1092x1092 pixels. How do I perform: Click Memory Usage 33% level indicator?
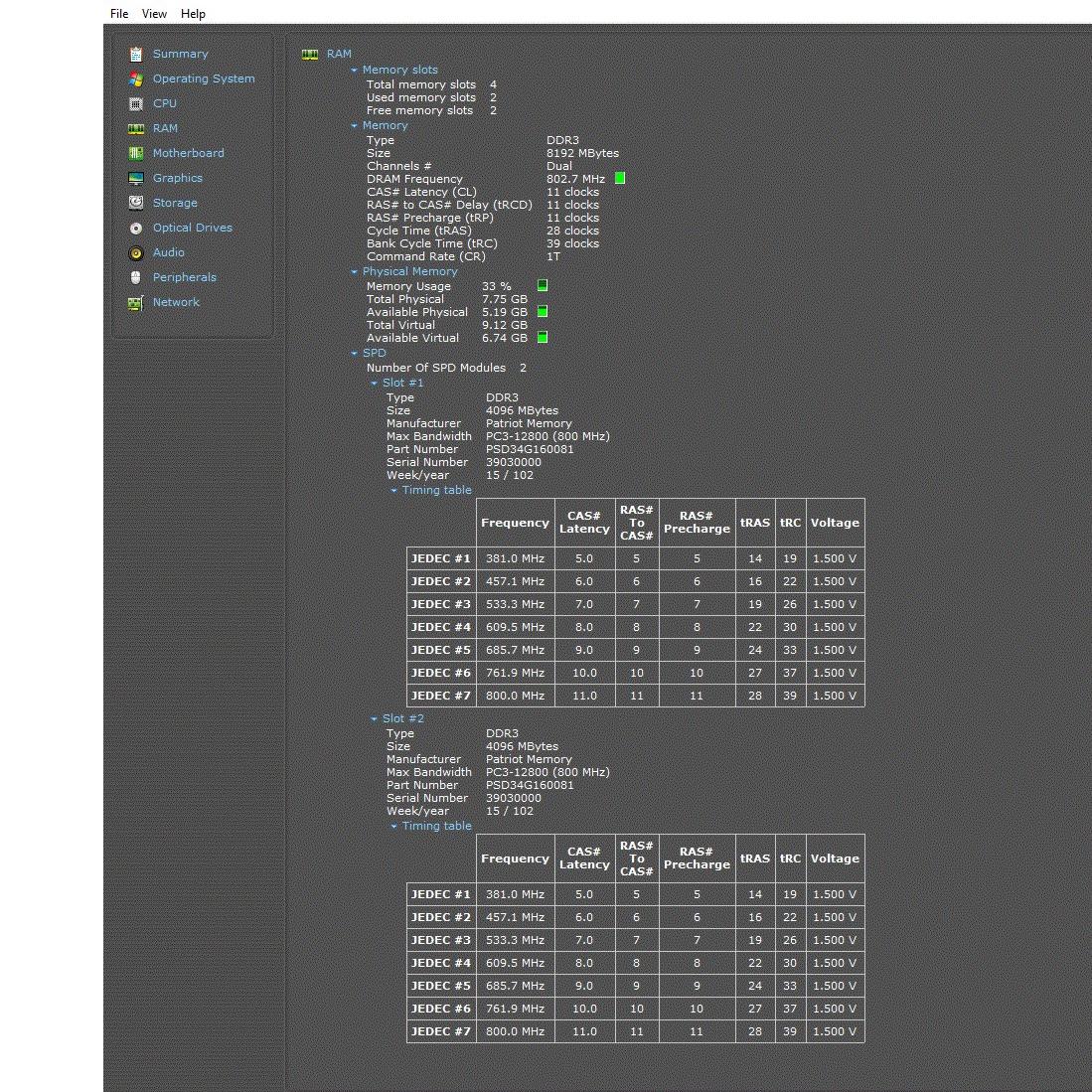click(543, 286)
